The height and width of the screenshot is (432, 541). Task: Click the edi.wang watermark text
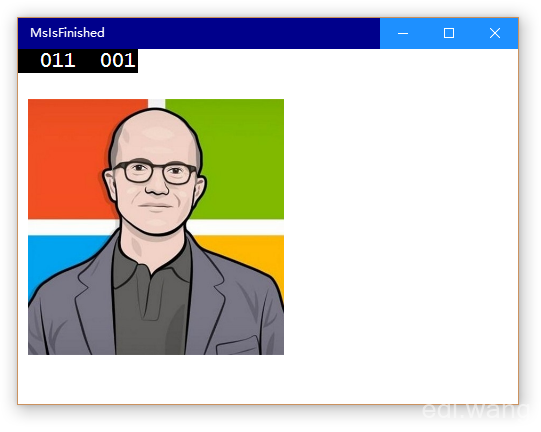pyautogui.click(x=475, y=410)
